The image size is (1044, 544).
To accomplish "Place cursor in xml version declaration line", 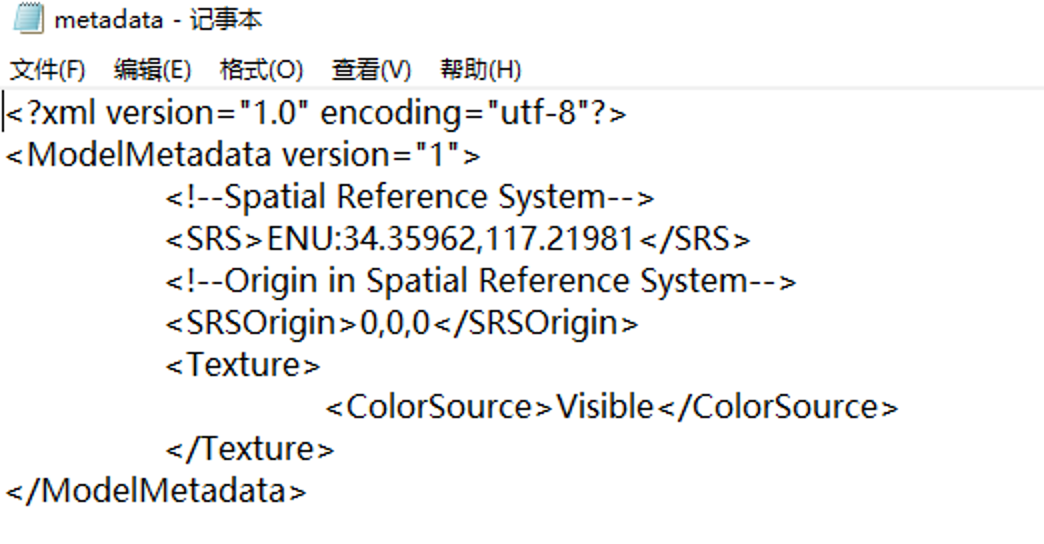I will pyautogui.click(x=316, y=113).
